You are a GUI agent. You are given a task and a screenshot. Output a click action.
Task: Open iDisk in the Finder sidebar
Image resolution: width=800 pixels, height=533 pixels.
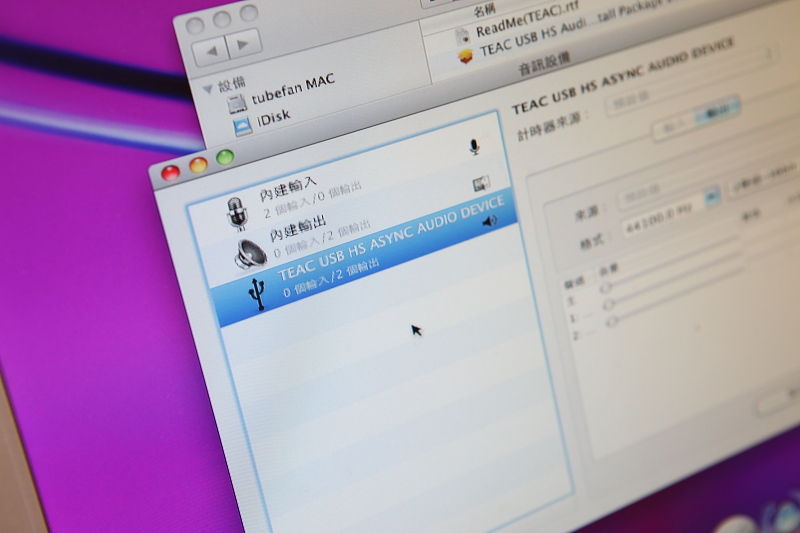click(x=273, y=118)
